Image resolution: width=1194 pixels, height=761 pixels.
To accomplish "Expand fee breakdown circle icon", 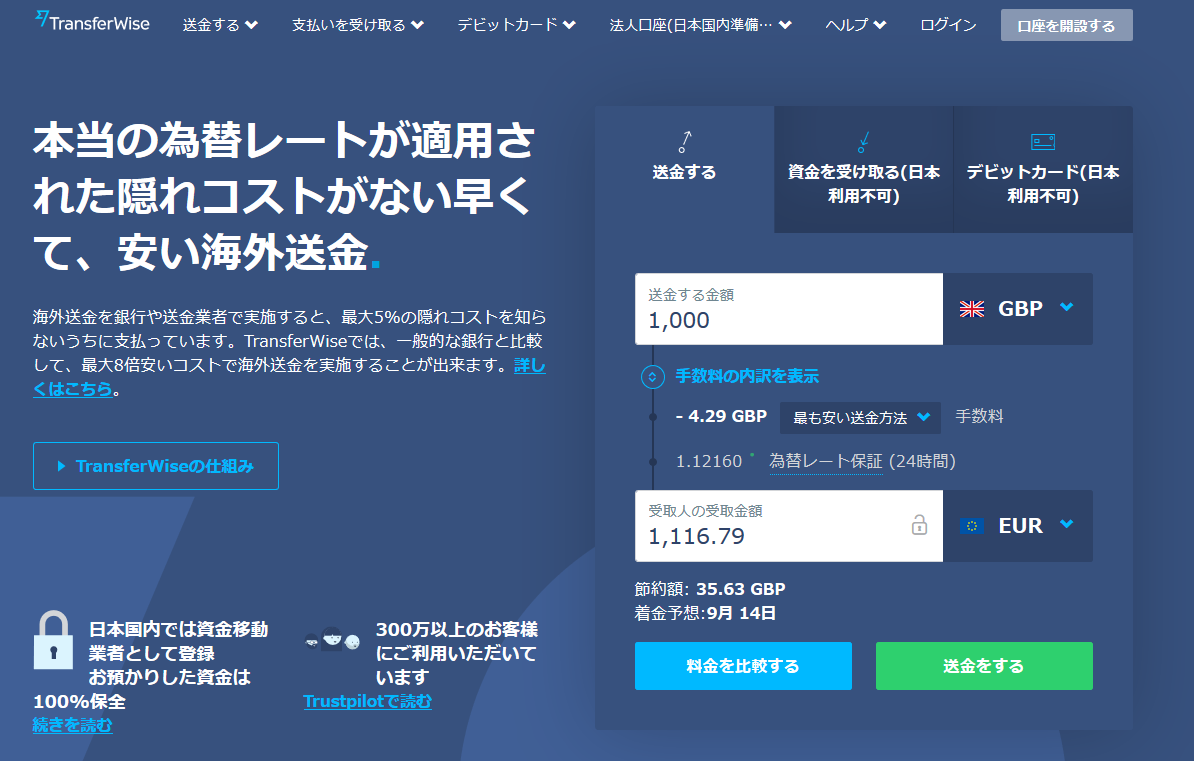I will pos(653,376).
